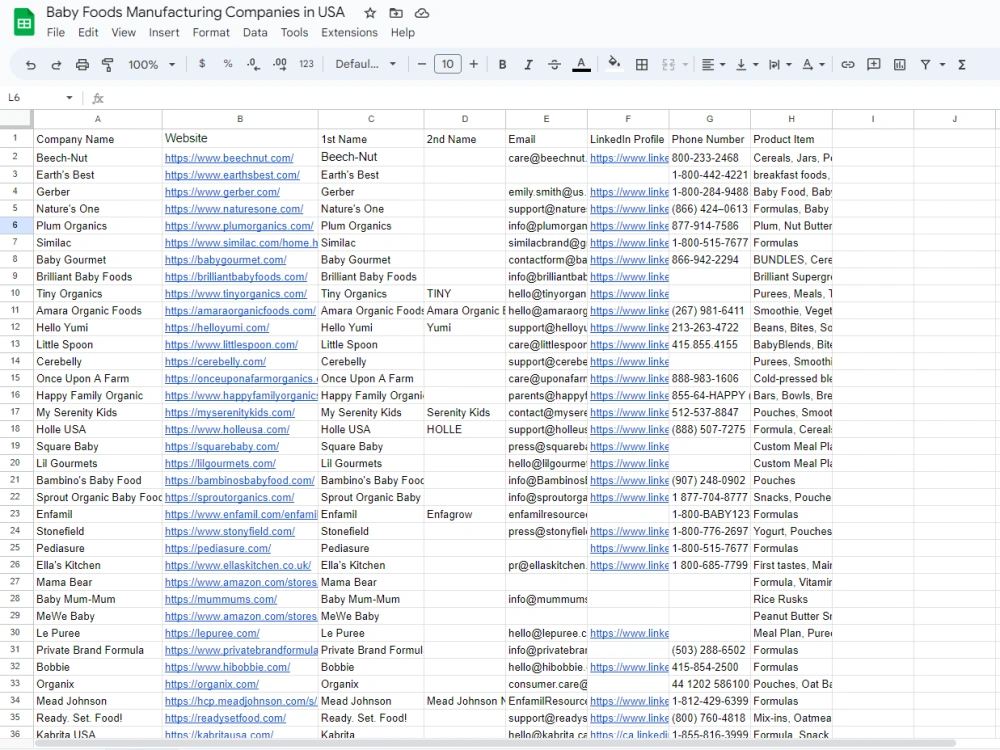
Task: Click the Move to folder icon
Action: [396, 13]
